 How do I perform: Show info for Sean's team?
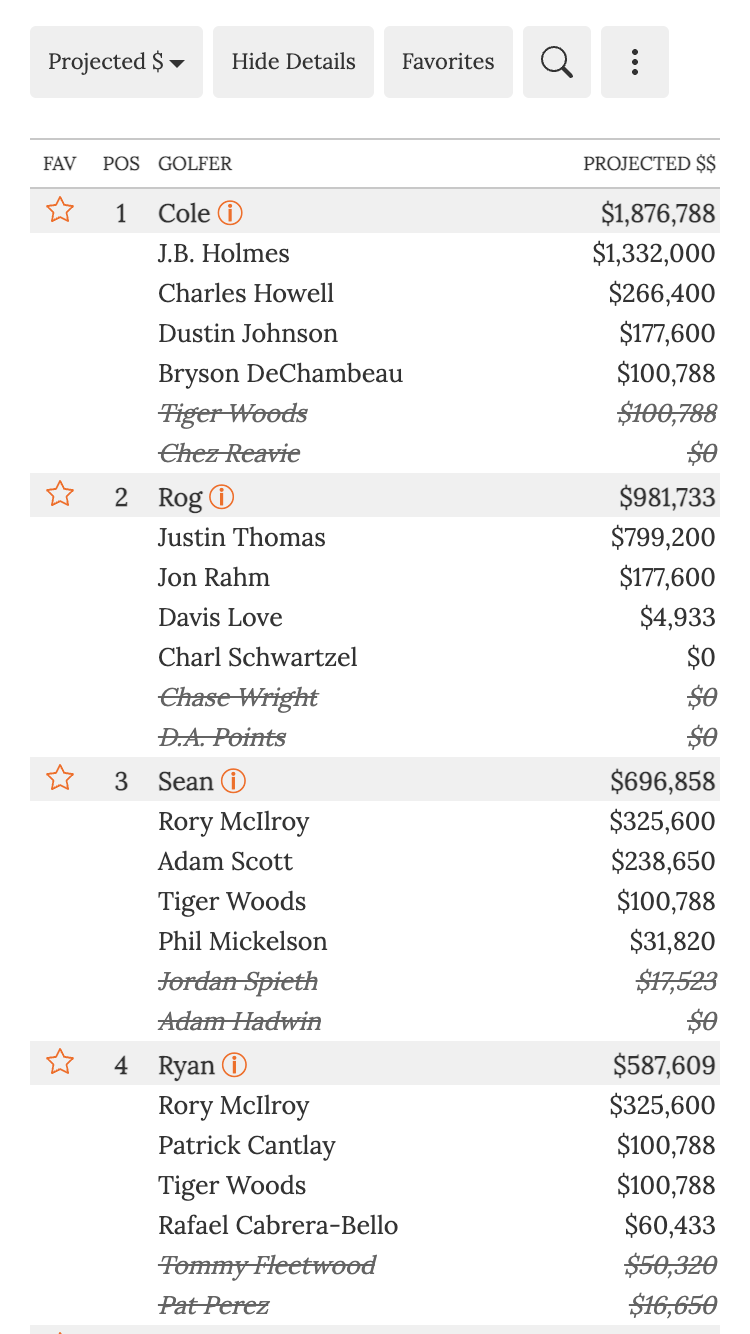click(x=233, y=781)
